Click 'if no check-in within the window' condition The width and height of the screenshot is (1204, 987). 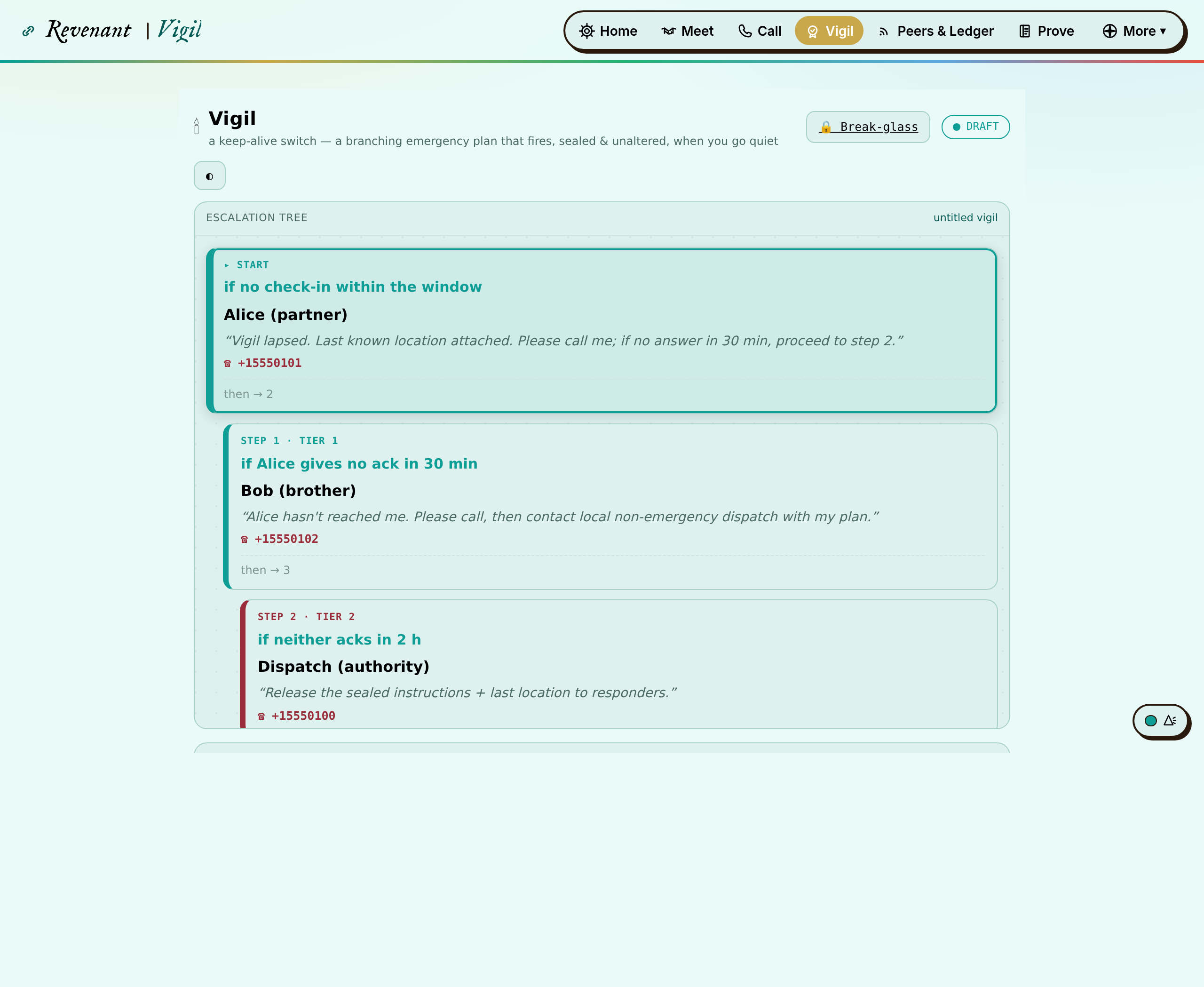click(352, 287)
